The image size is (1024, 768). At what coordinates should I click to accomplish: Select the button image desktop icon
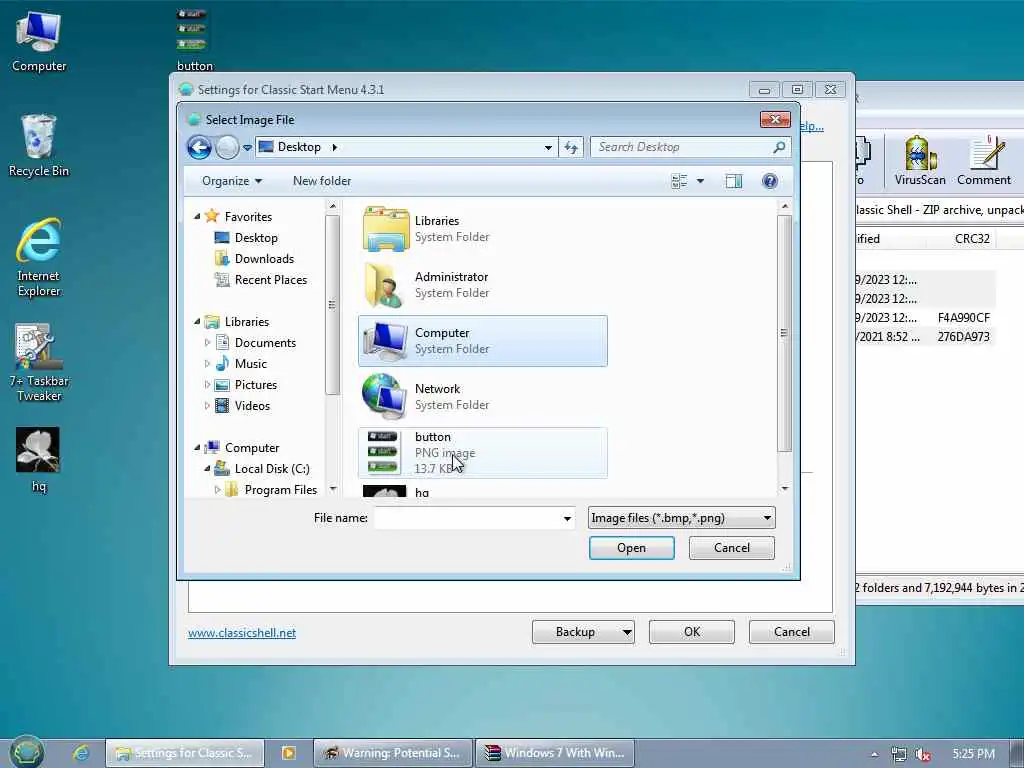pos(194,39)
